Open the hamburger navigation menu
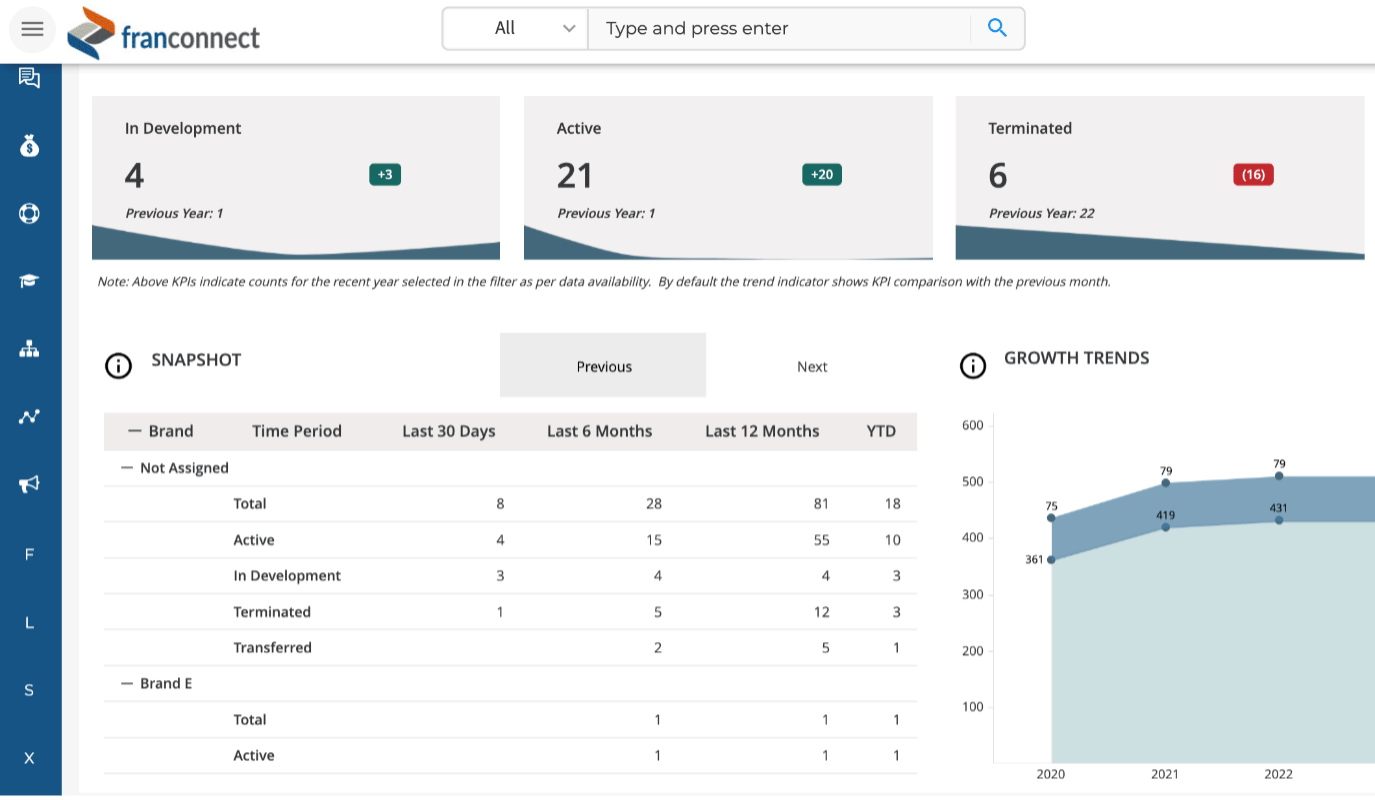 [31, 28]
